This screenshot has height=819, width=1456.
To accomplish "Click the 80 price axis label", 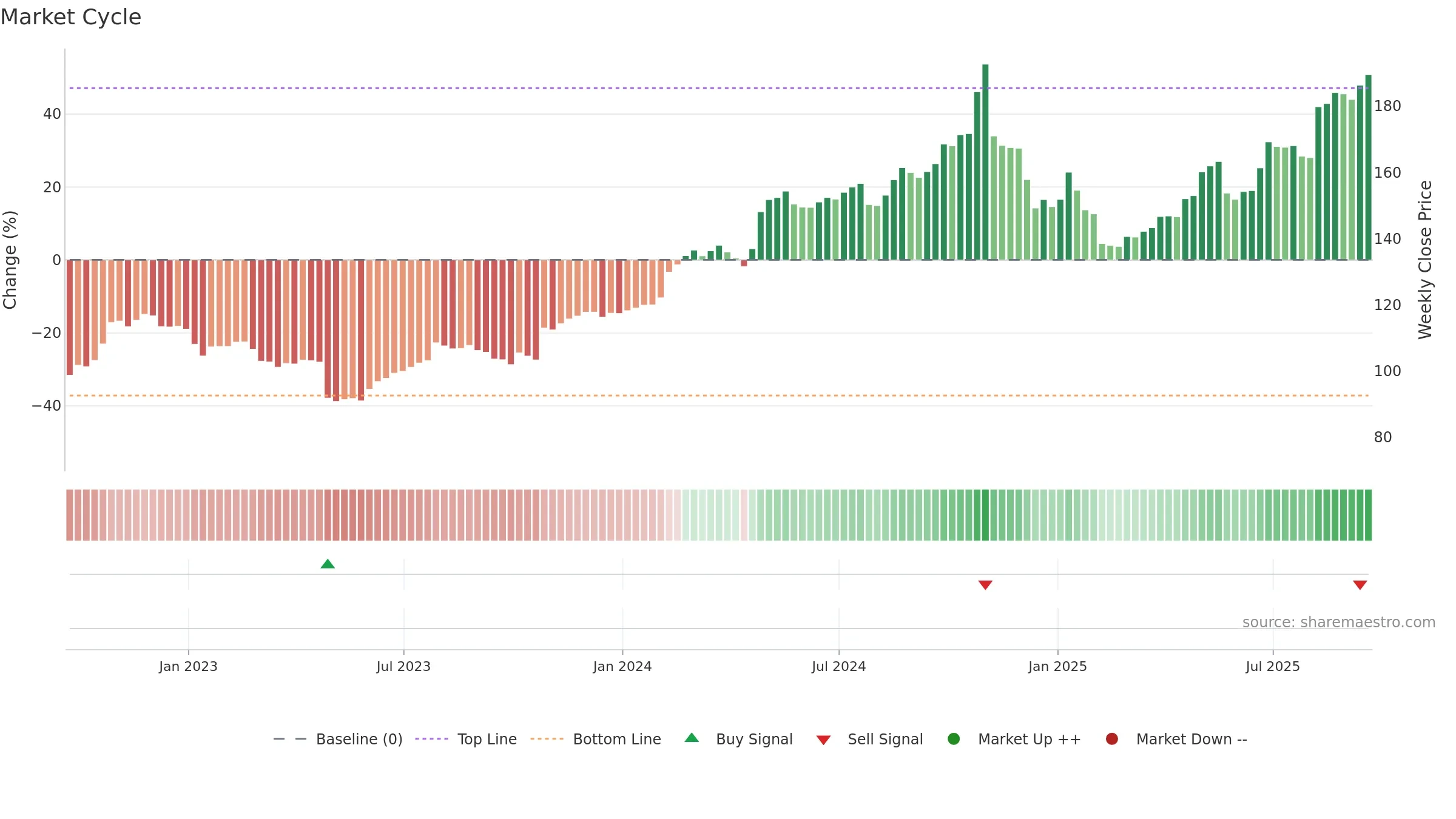I will (x=1383, y=437).
